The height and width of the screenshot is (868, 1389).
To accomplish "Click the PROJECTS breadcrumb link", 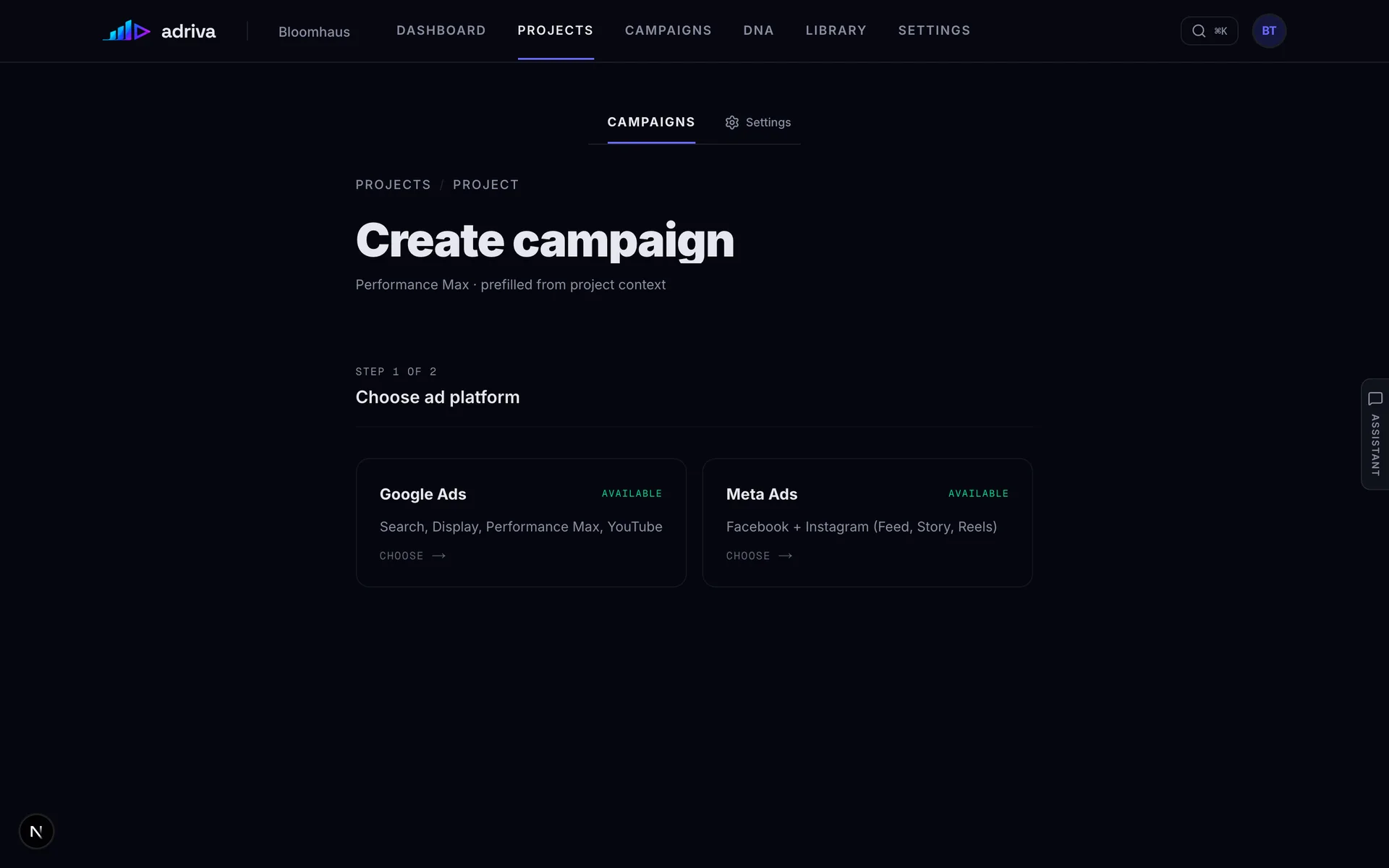I will pyautogui.click(x=393, y=184).
